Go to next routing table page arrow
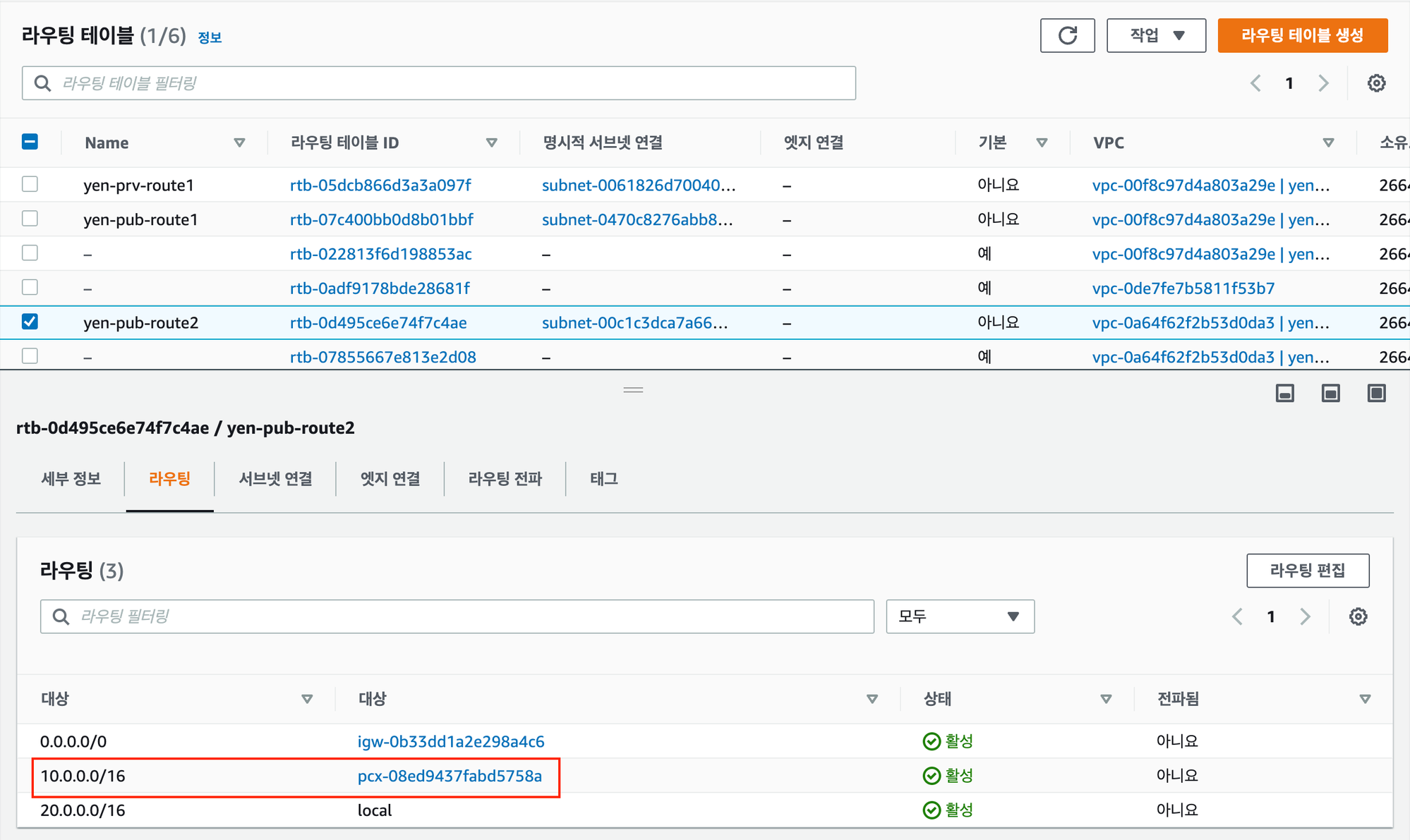This screenshot has height=840, width=1410. click(x=1323, y=83)
